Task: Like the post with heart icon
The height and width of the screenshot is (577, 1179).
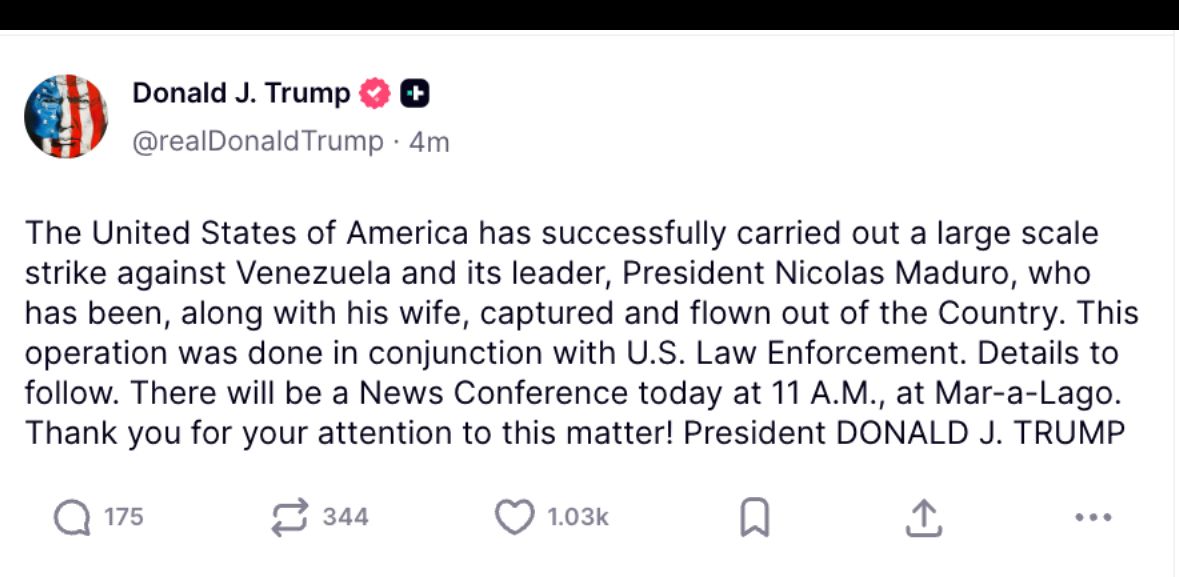Action: point(515,517)
